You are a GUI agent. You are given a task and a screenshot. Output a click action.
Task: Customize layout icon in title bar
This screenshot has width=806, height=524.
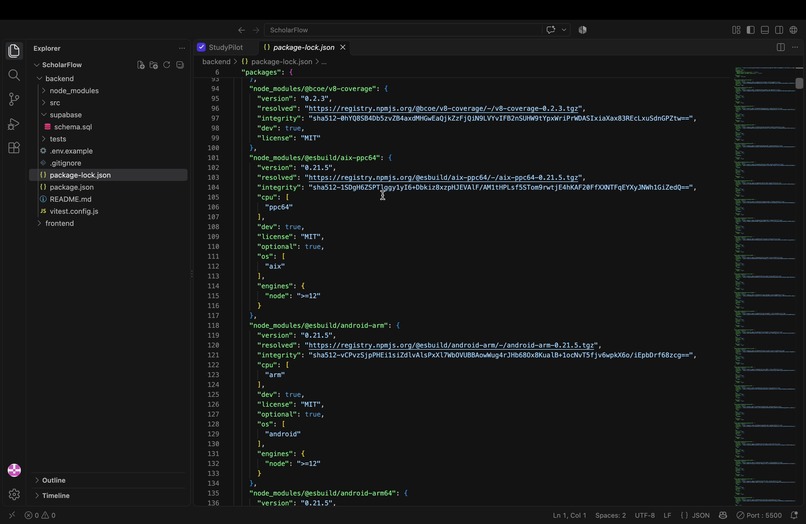click(x=736, y=30)
